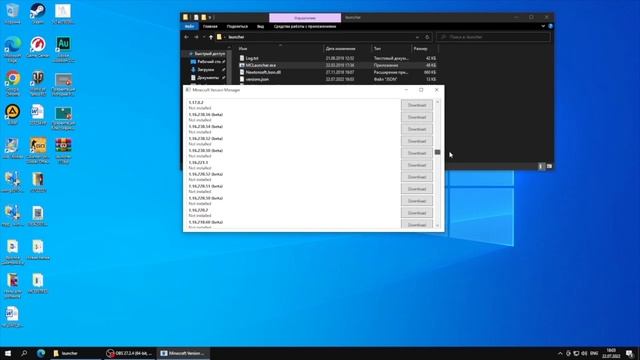Open the Steam desktop shortcut
Viewport: 640px width, 360px height.
pos(38,13)
